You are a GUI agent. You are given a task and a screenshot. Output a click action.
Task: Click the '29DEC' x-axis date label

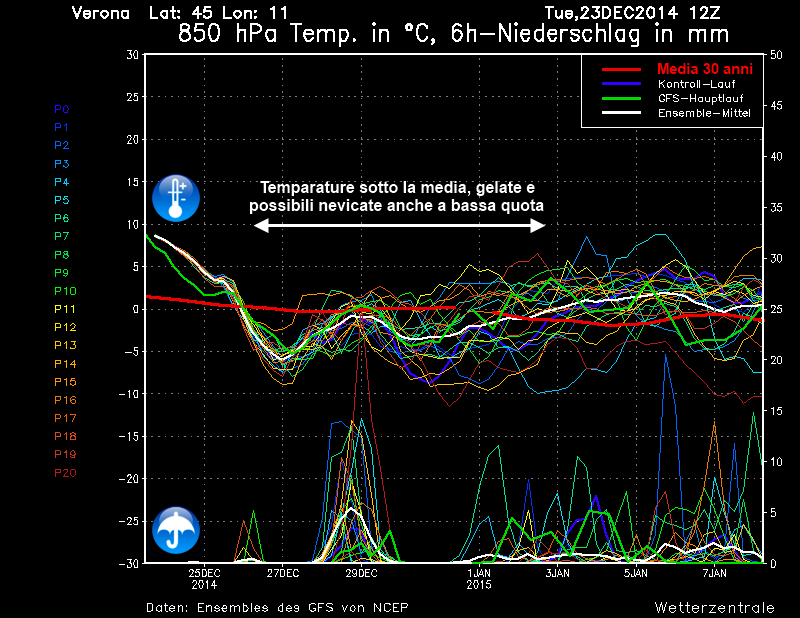[361, 573]
